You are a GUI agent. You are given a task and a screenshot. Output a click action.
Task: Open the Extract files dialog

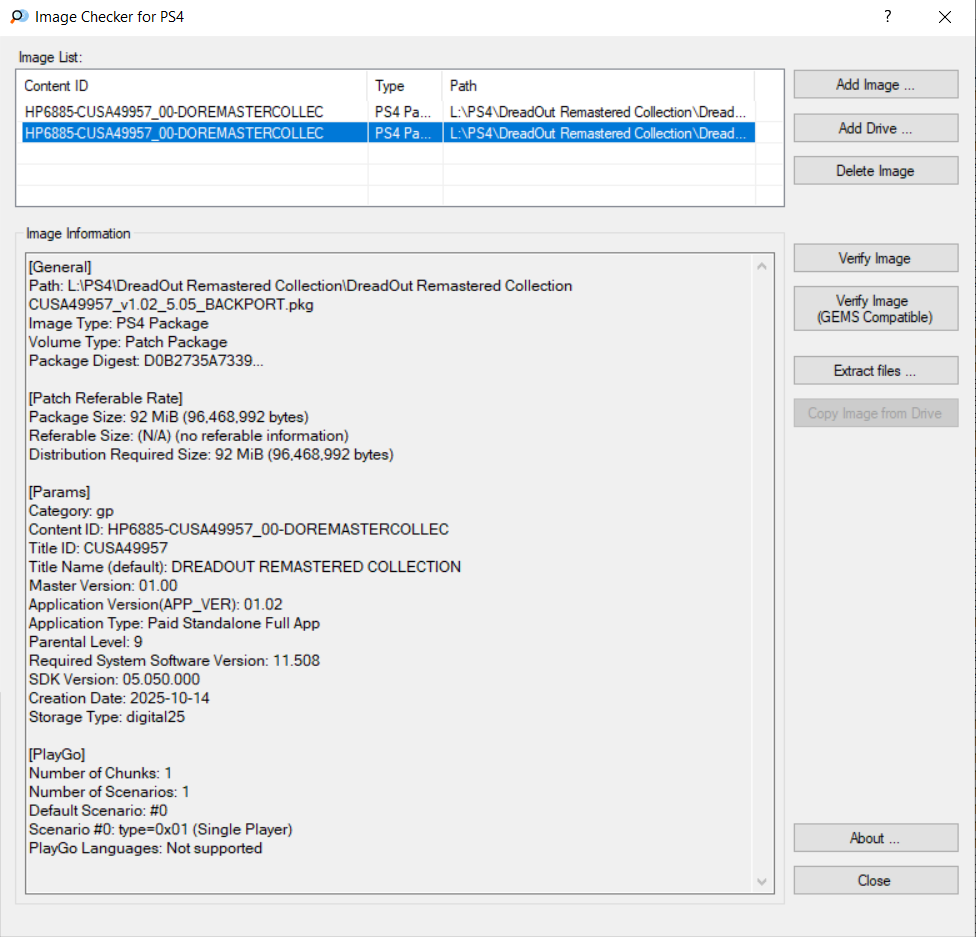(x=875, y=371)
